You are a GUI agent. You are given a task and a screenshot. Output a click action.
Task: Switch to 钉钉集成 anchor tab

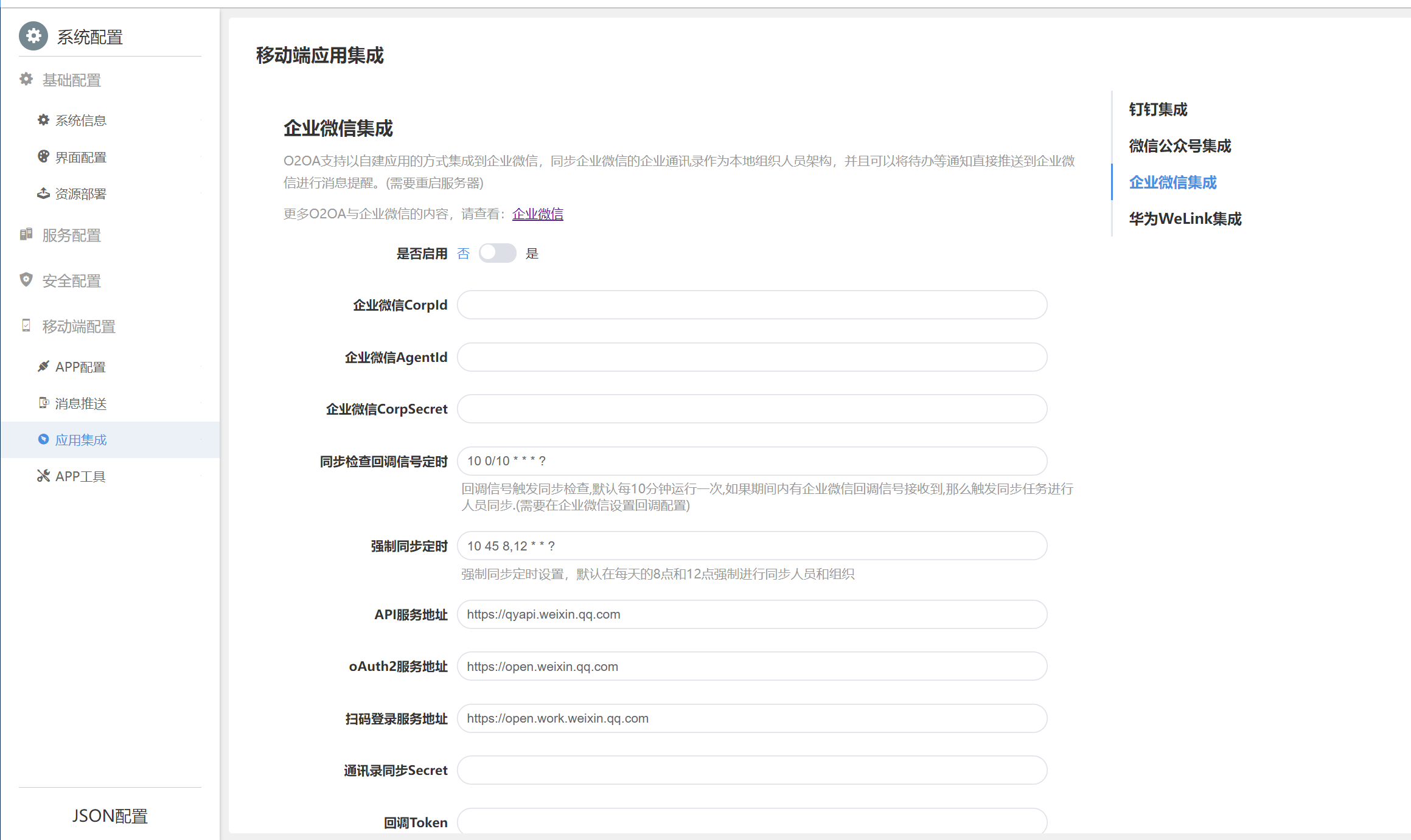[1158, 109]
